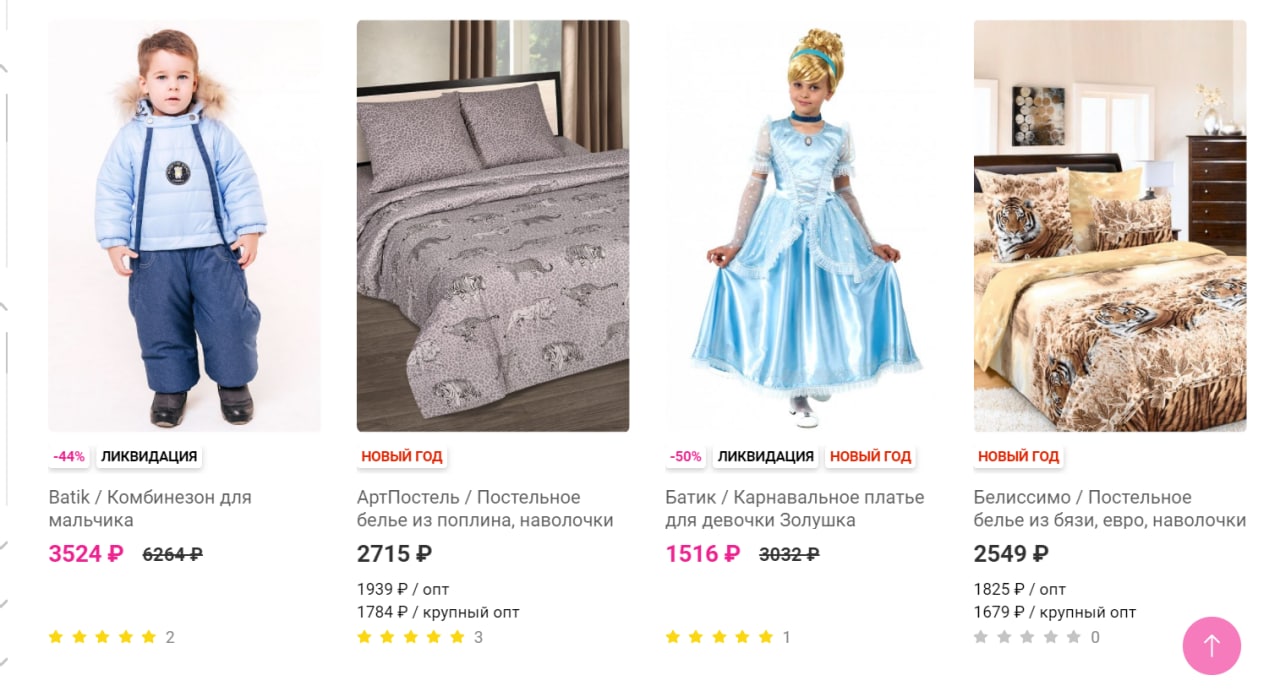Open the grey tiger bedding product image
This screenshot has width=1280, height=697.
[x=493, y=226]
